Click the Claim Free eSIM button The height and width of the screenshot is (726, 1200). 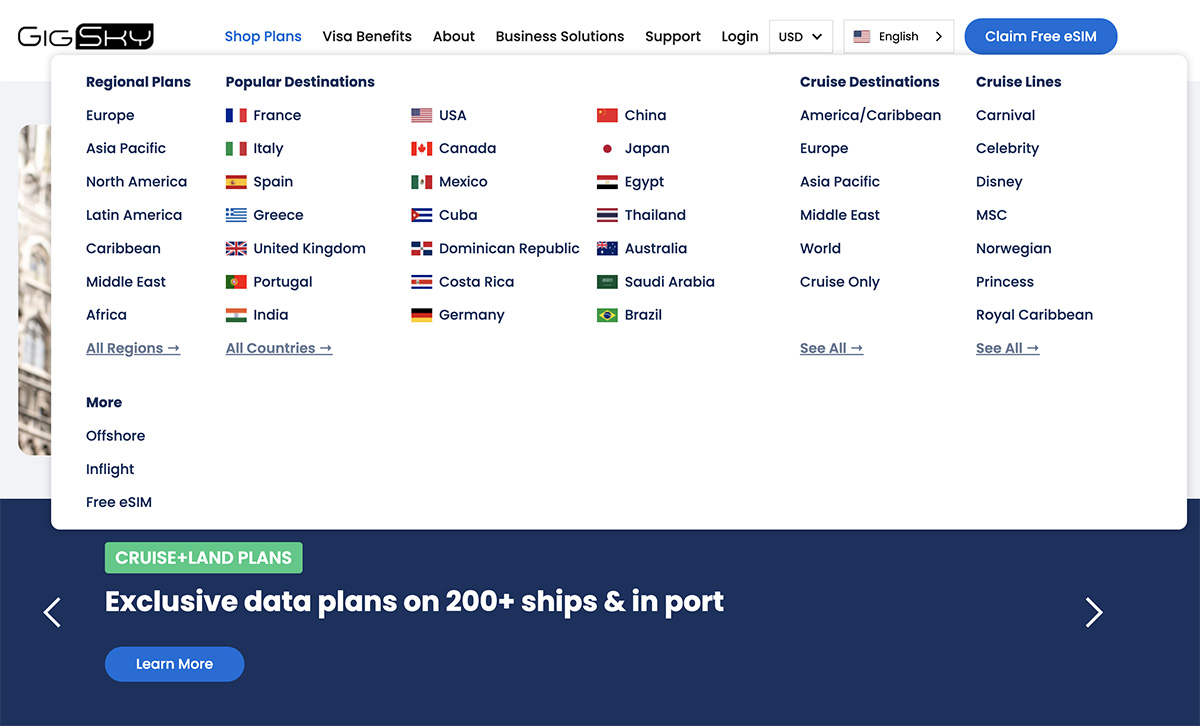(1041, 37)
